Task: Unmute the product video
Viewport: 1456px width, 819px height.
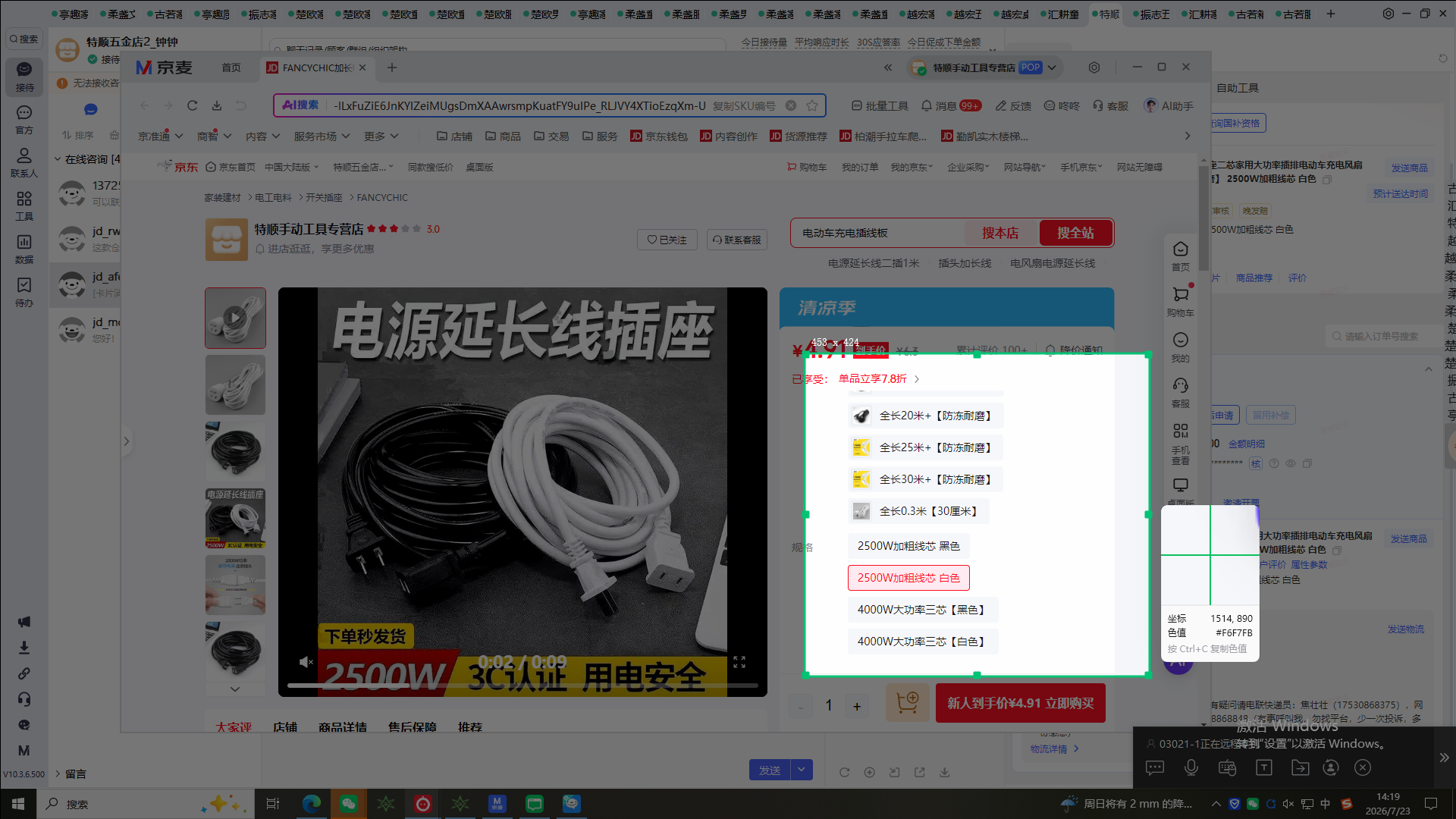Action: click(x=306, y=662)
